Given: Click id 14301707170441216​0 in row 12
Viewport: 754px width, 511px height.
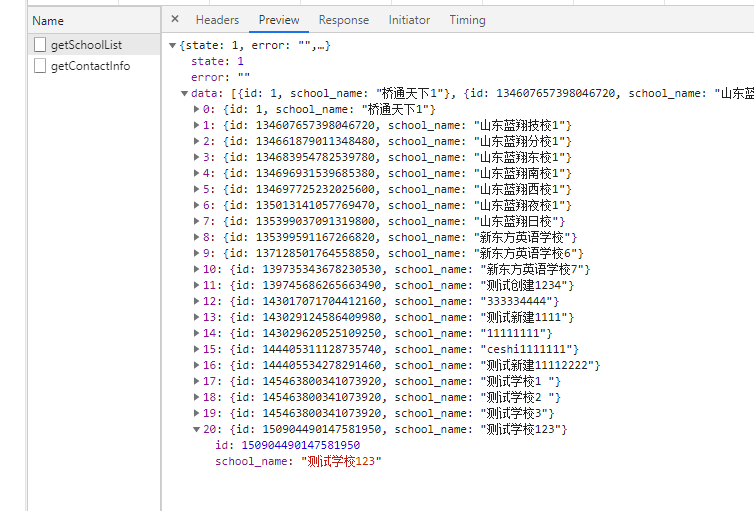Looking at the screenshot, I should click(322, 301).
